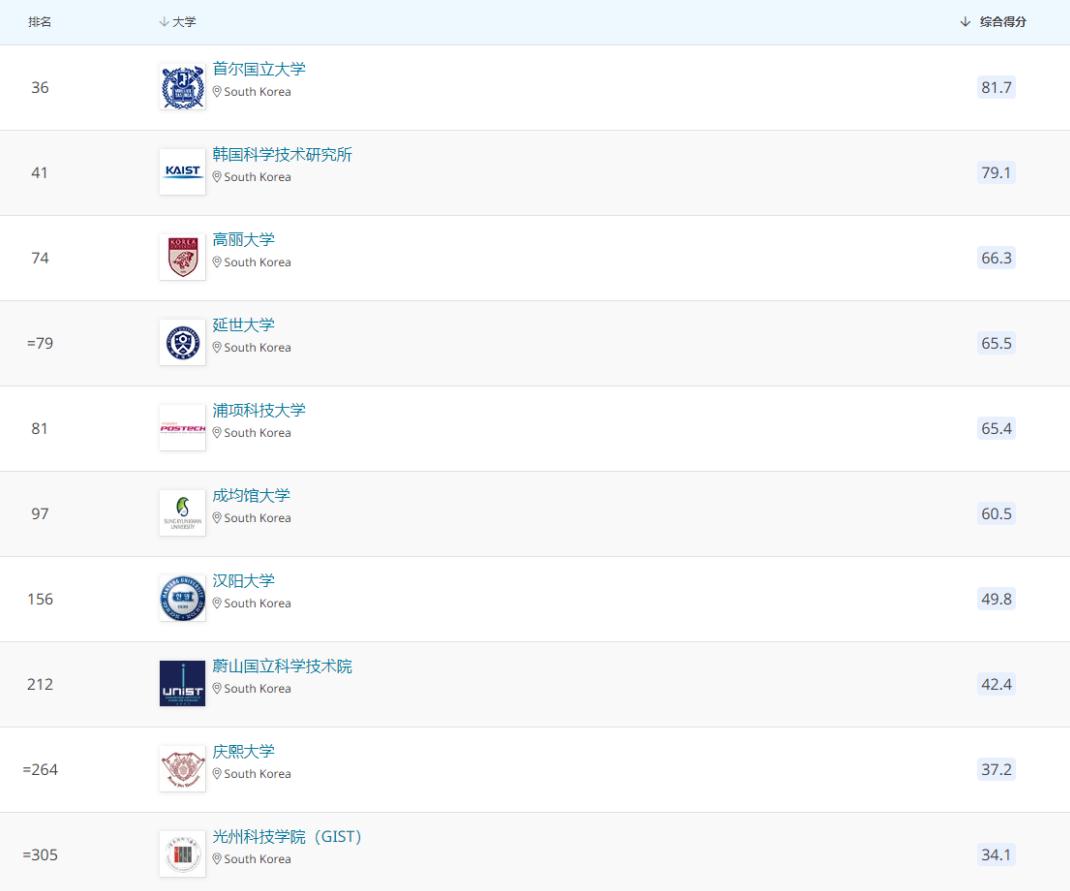Click location pin under 蔚山国立科学技术院
The height and width of the screenshot is (891, 1070).
tap(217, 688)
